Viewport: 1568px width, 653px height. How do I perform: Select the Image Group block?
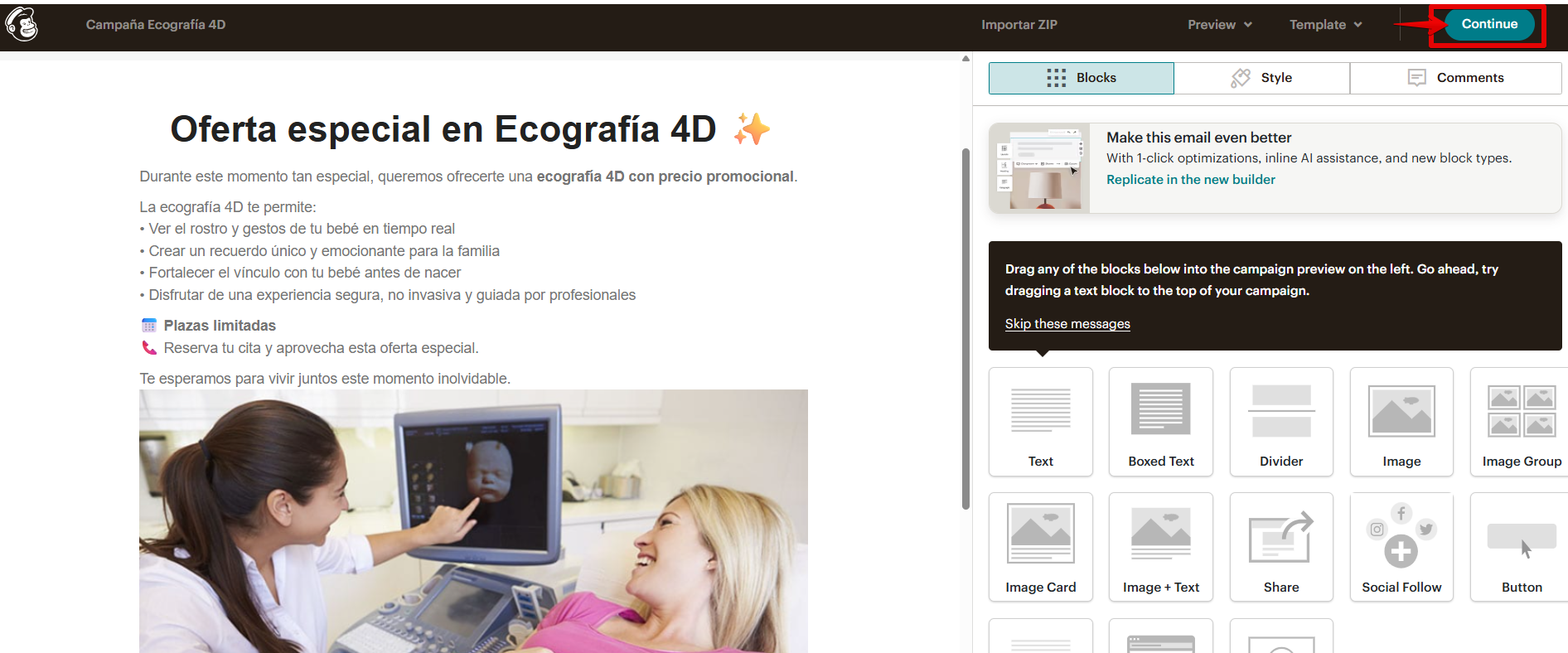[x=1521, y=421]
